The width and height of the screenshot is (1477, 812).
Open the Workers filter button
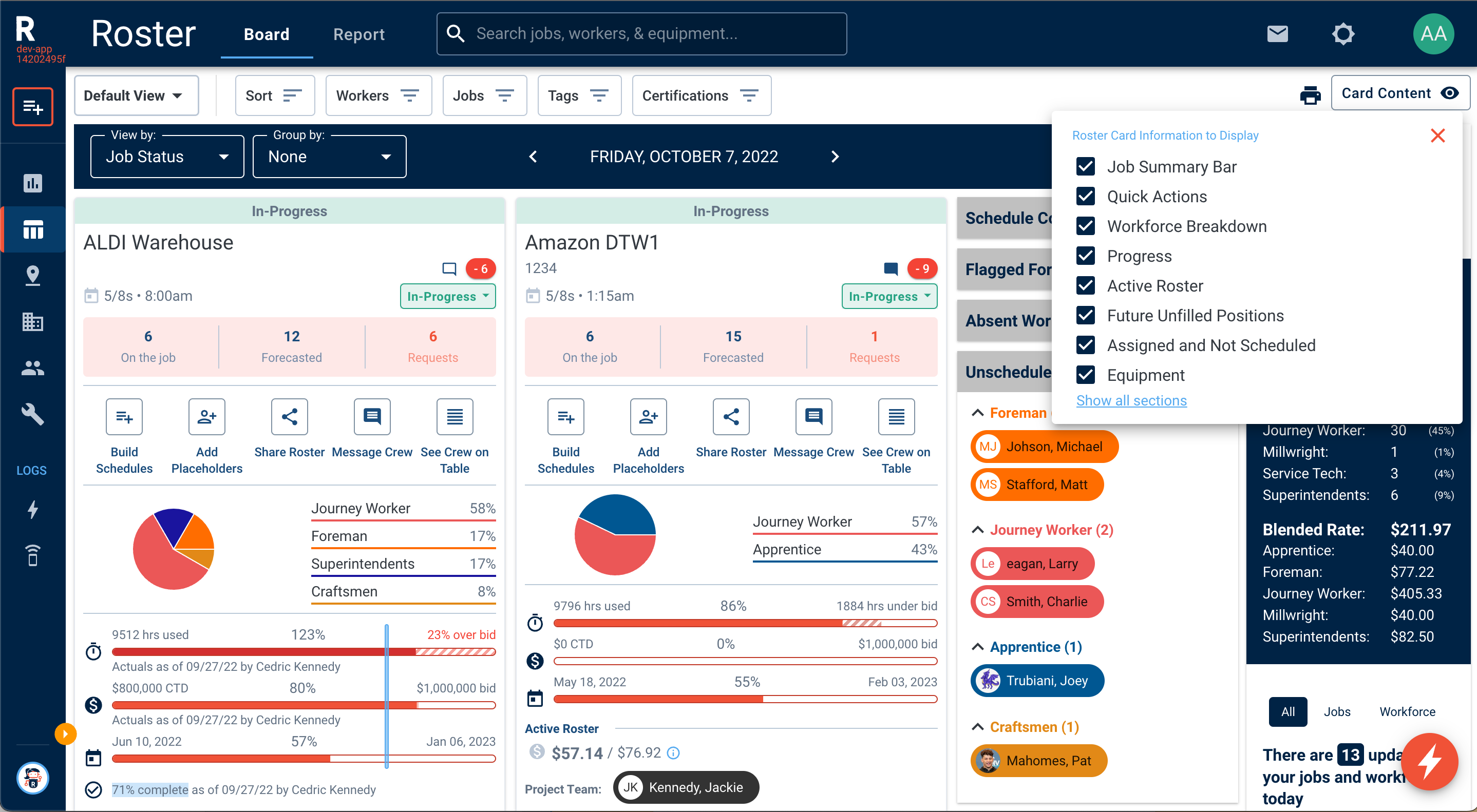click(378, 95)
